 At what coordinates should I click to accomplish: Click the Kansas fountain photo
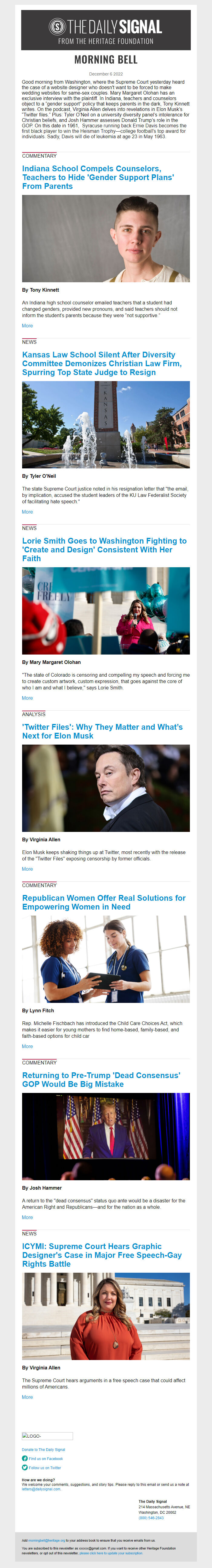click(106, 425)
